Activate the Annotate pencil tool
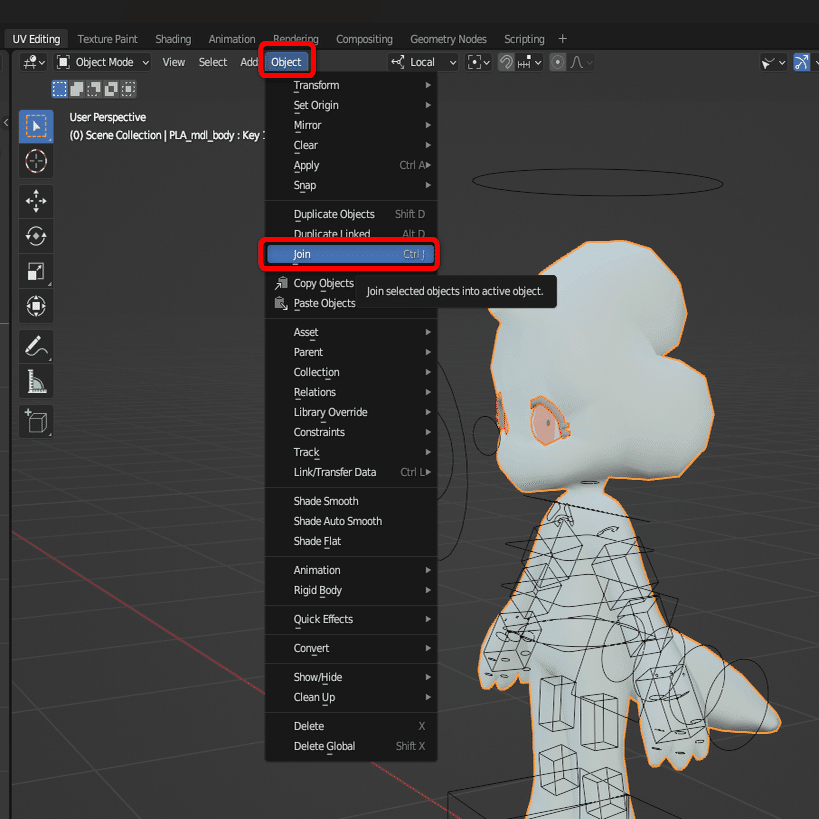 [36, 346]
